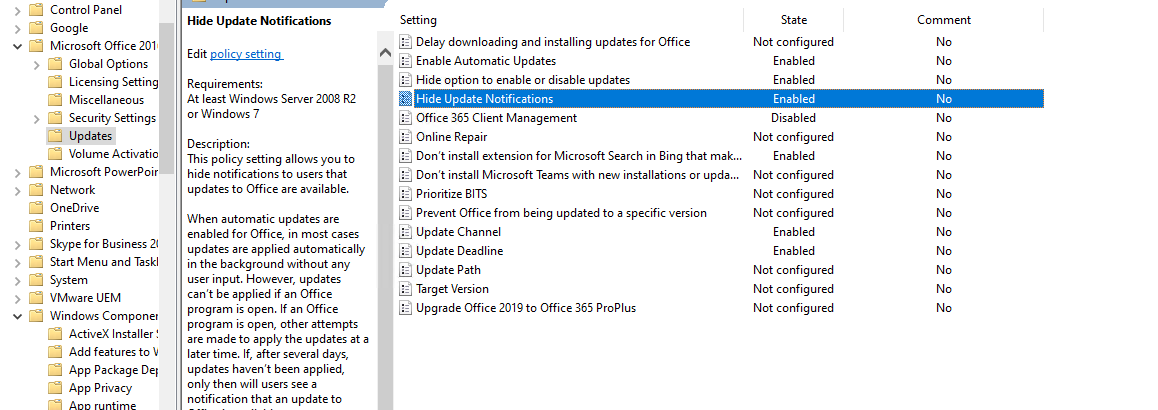Select Office 365 Client Management setting

point(496,118)
